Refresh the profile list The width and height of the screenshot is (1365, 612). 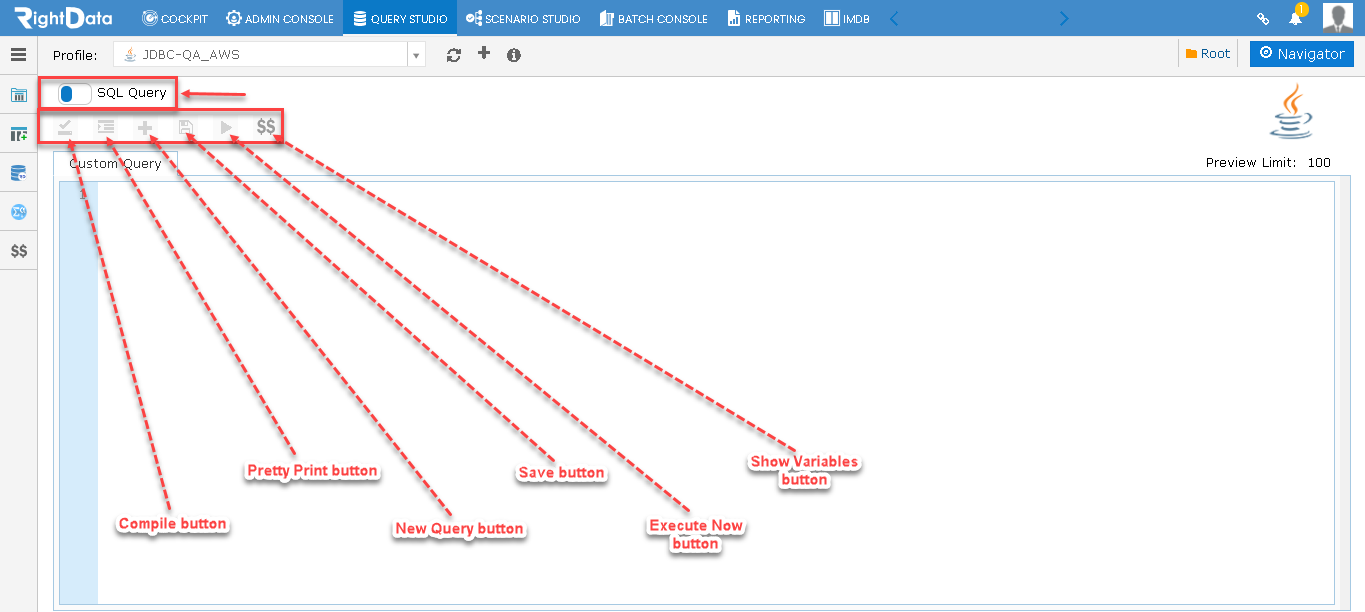pyautogui.click(x=454, y=55)
